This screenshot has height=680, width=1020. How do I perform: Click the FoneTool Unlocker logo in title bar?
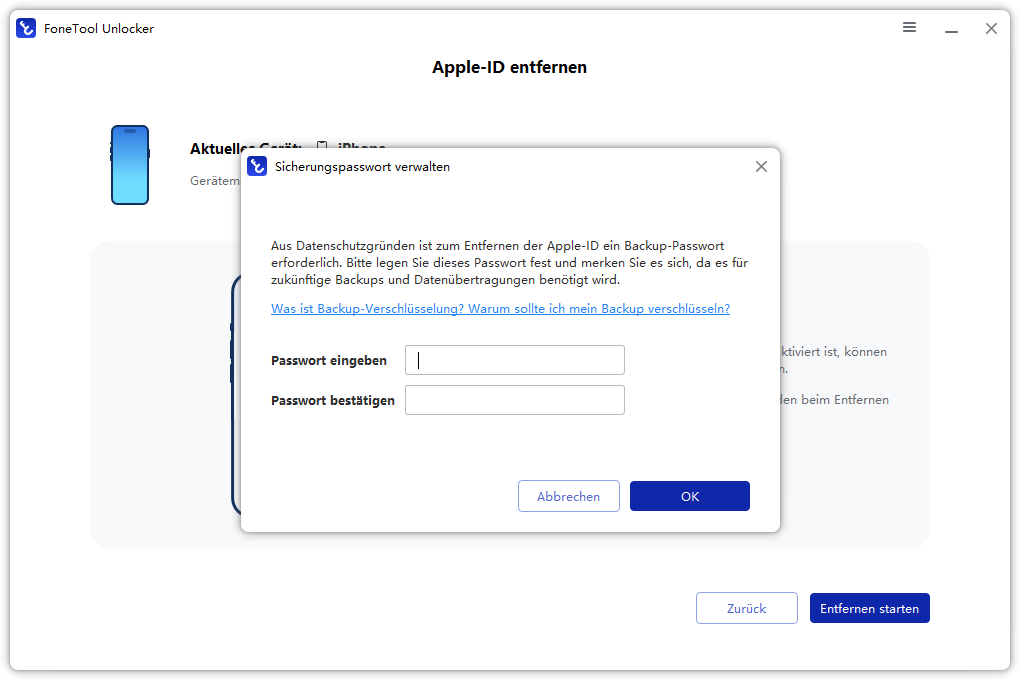pos(26,28)
